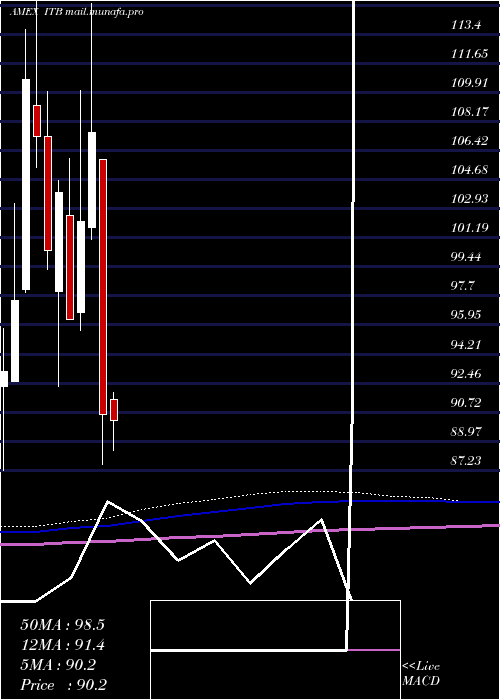Click the 12MA : 91.4 readout

(x=62, y=645)
